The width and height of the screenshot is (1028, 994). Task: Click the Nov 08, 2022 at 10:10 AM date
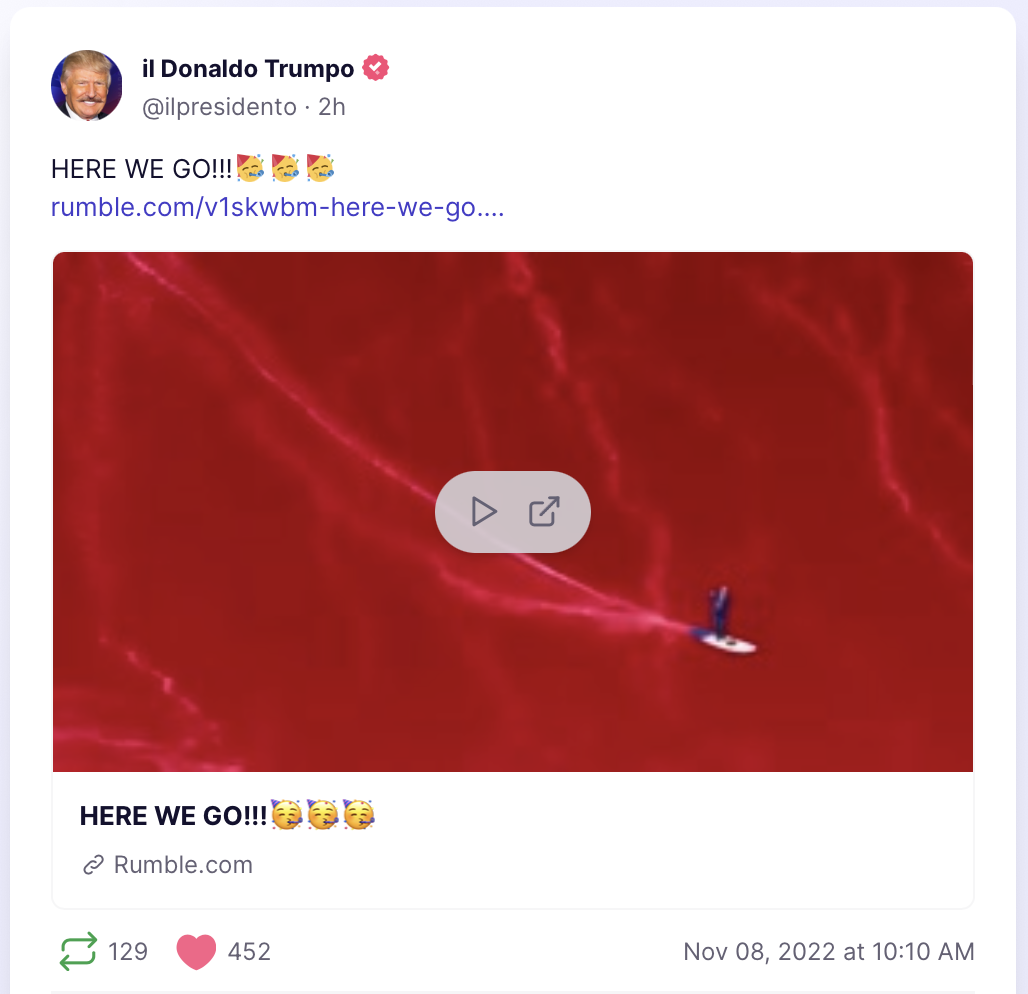click(x=829, y=951)
